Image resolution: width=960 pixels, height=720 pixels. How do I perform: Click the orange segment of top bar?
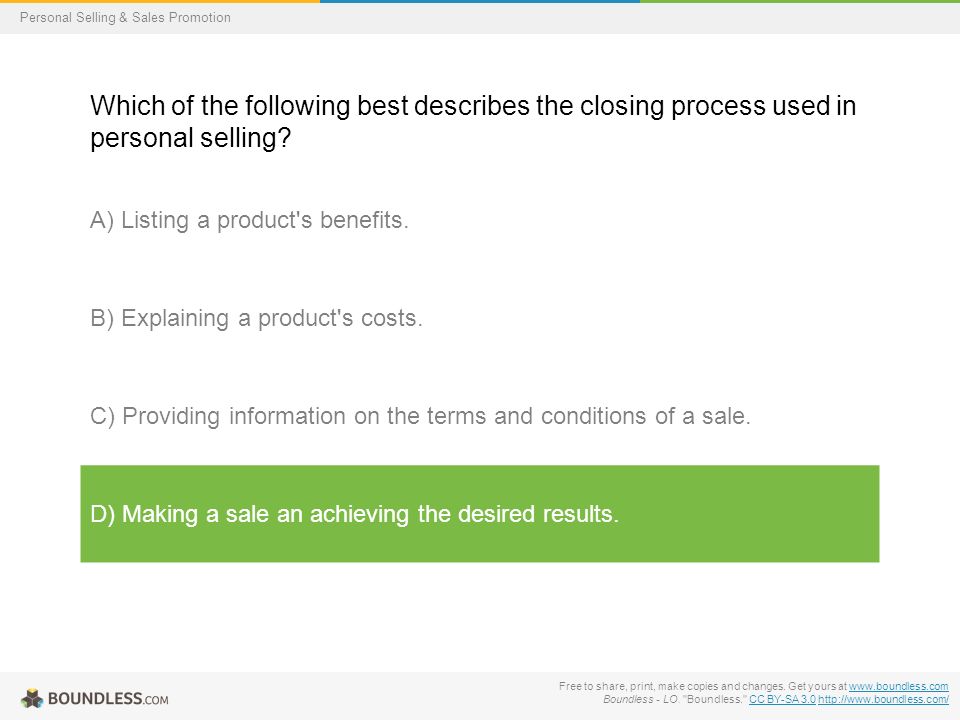point(160,1)
